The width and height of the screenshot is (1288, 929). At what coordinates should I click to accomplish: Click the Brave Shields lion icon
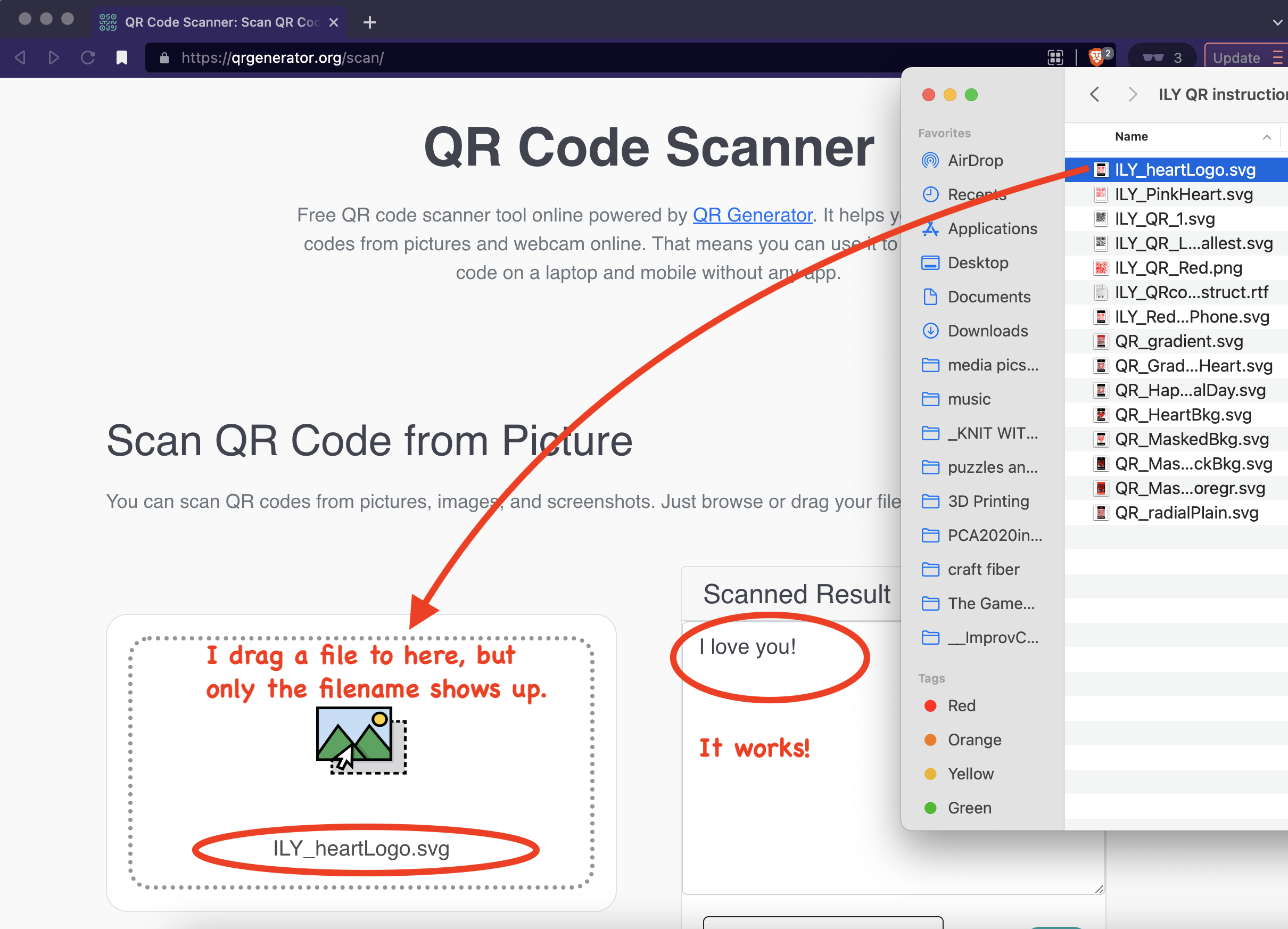[x=1096, y=57]
